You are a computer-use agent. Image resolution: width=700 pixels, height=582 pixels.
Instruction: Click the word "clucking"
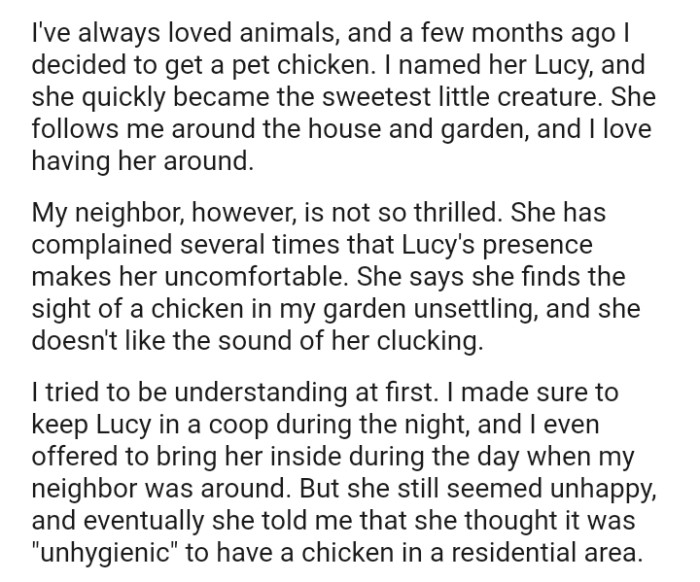tap(430, 341)
